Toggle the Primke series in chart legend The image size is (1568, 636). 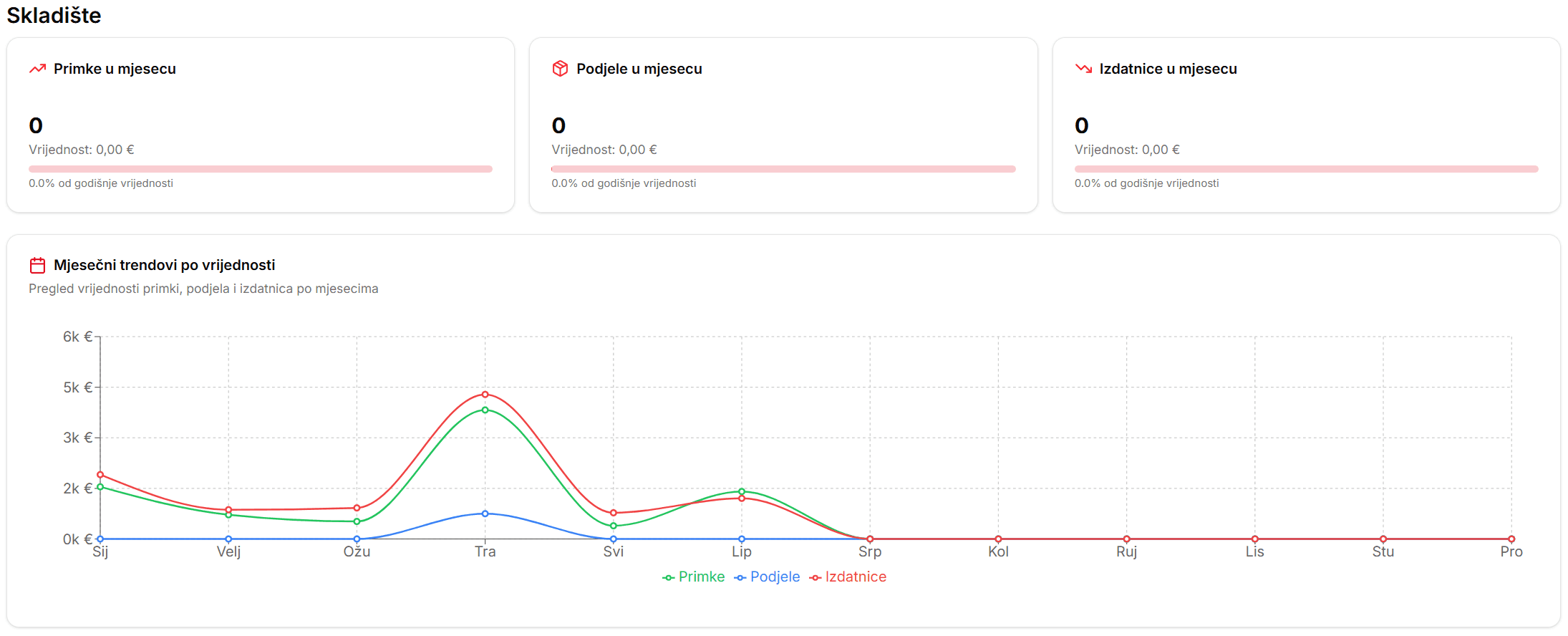click(x=701, y=577)
